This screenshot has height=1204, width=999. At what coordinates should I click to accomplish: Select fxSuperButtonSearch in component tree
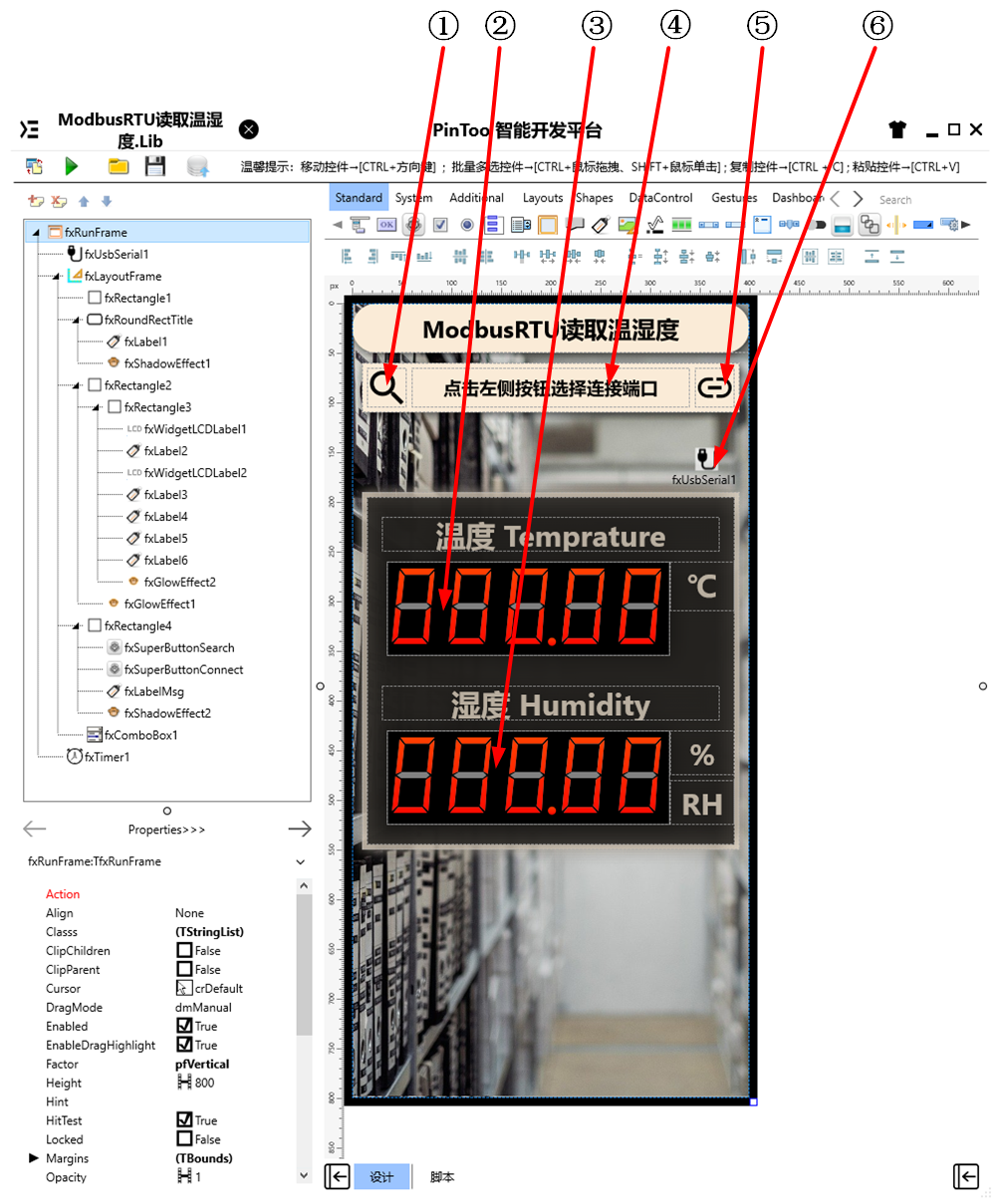coord(170,647)
